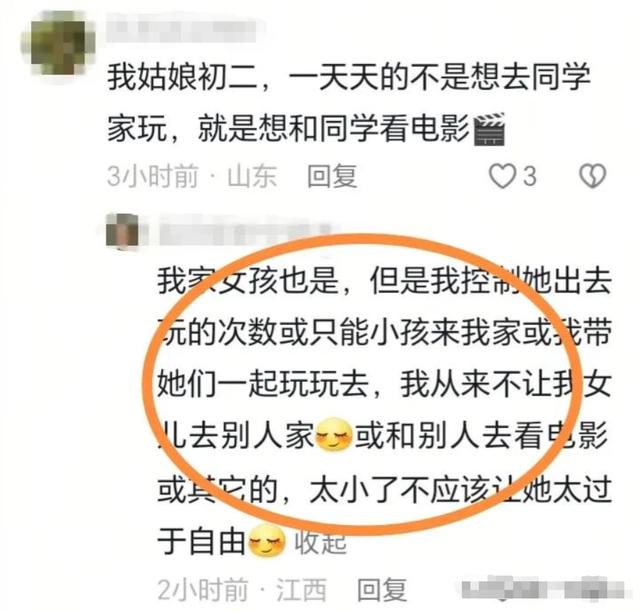Tap the timestamp 3小时前 · 山东
Image resolution: width=640 pixels, height=612 pixels.
point(192,176)
